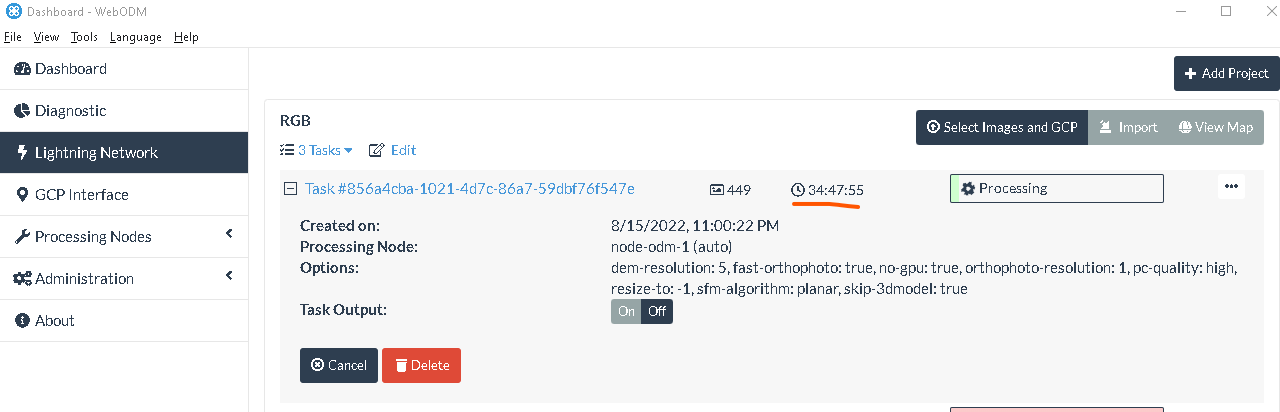Click the Processing status progress bar
This screenshot has height=412, width=1280.
[x=1056, y=188]
